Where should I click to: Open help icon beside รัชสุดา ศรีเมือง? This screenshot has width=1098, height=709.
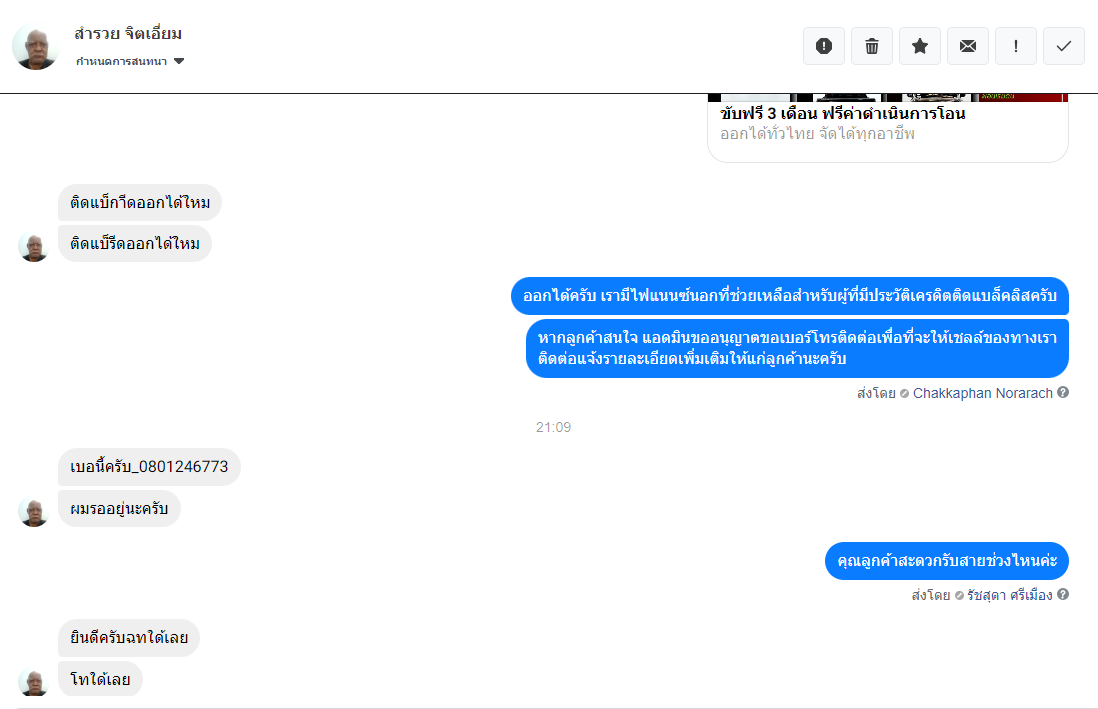pos(1063,594)
